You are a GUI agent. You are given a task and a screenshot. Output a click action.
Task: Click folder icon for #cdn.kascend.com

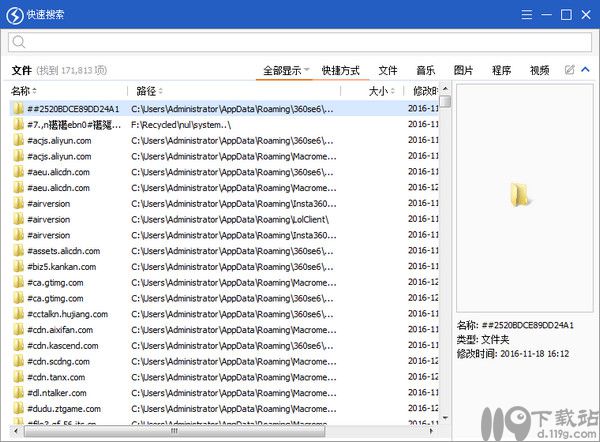(18, 346)
